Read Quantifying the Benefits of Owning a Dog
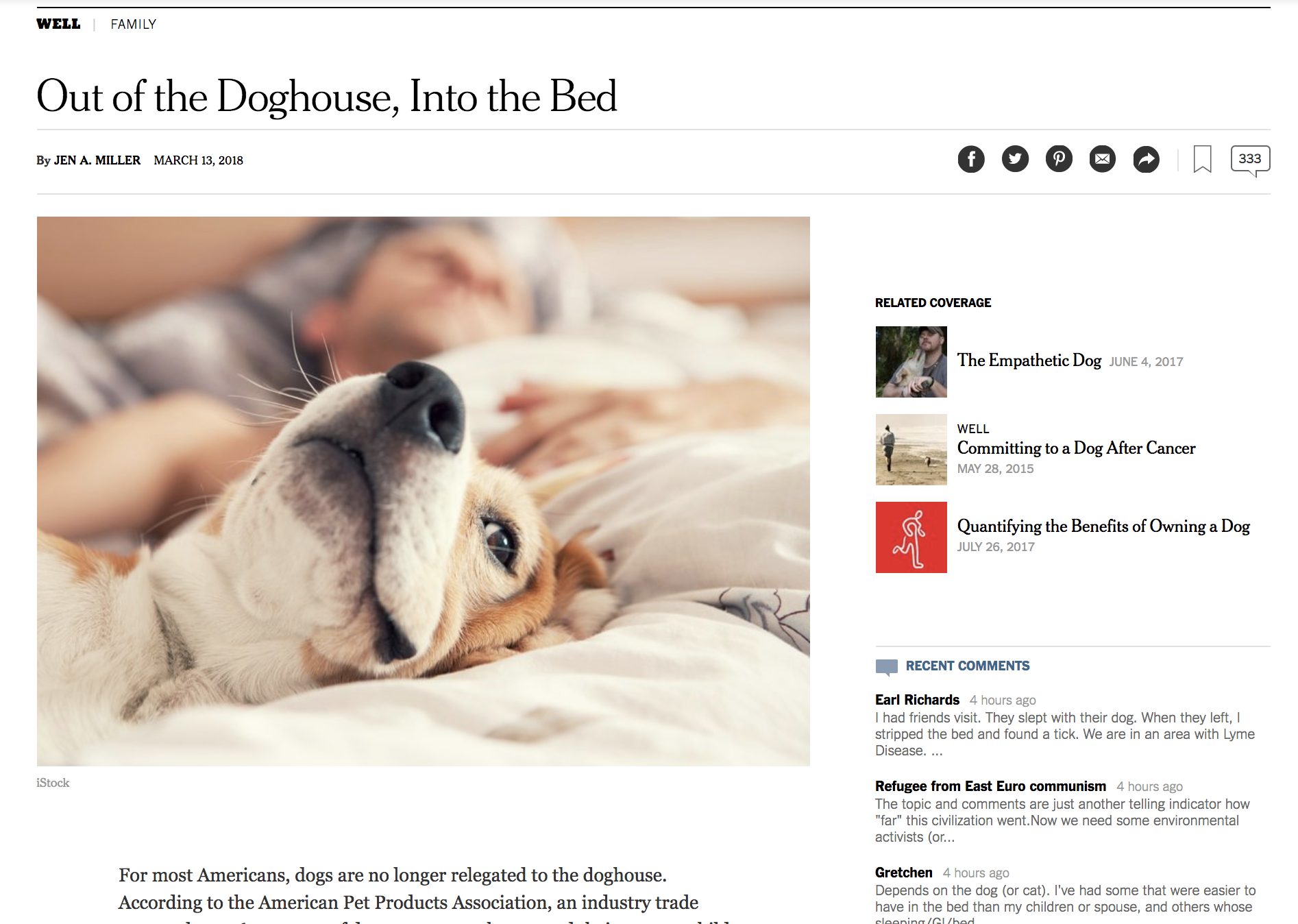1298x924 pixels. (1103, 526)
